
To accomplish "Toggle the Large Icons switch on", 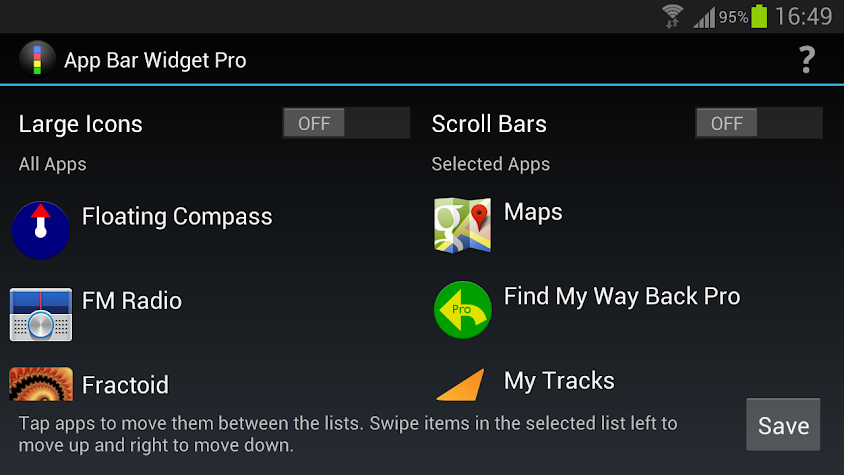I will point(346,123).
